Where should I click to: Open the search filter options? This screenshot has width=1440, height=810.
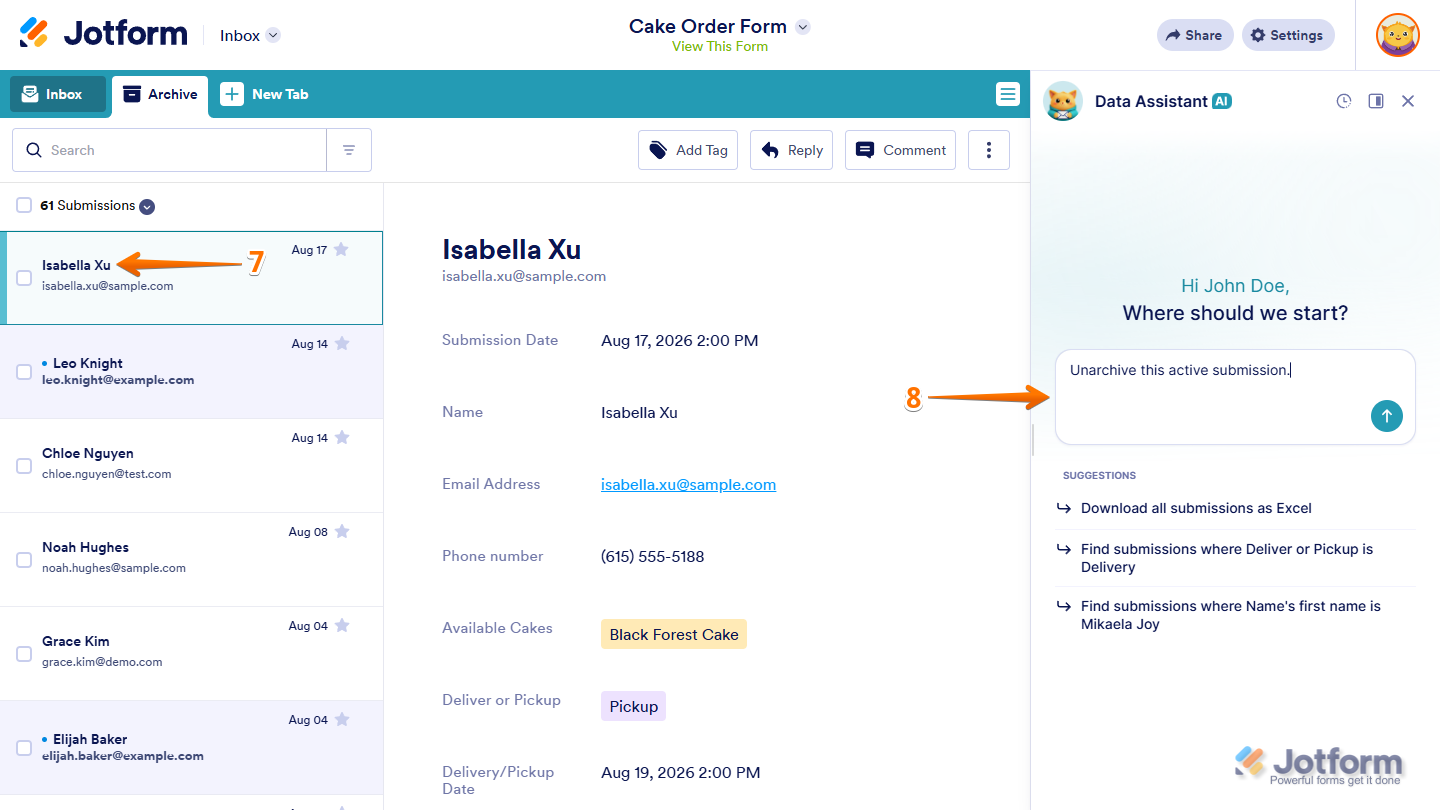click(349, 150)
